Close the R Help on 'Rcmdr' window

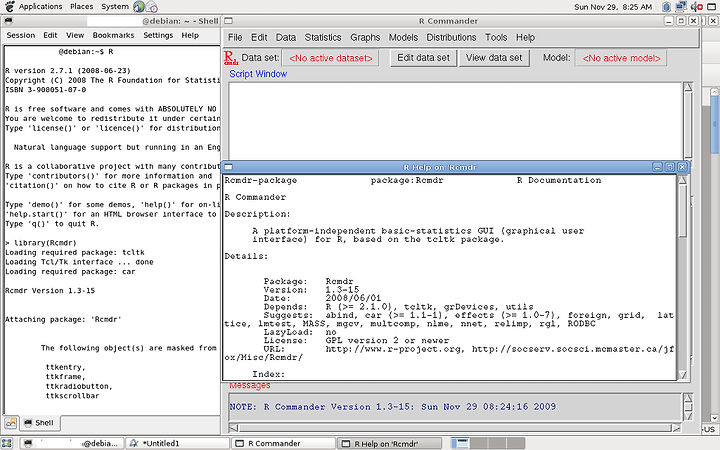682,167
